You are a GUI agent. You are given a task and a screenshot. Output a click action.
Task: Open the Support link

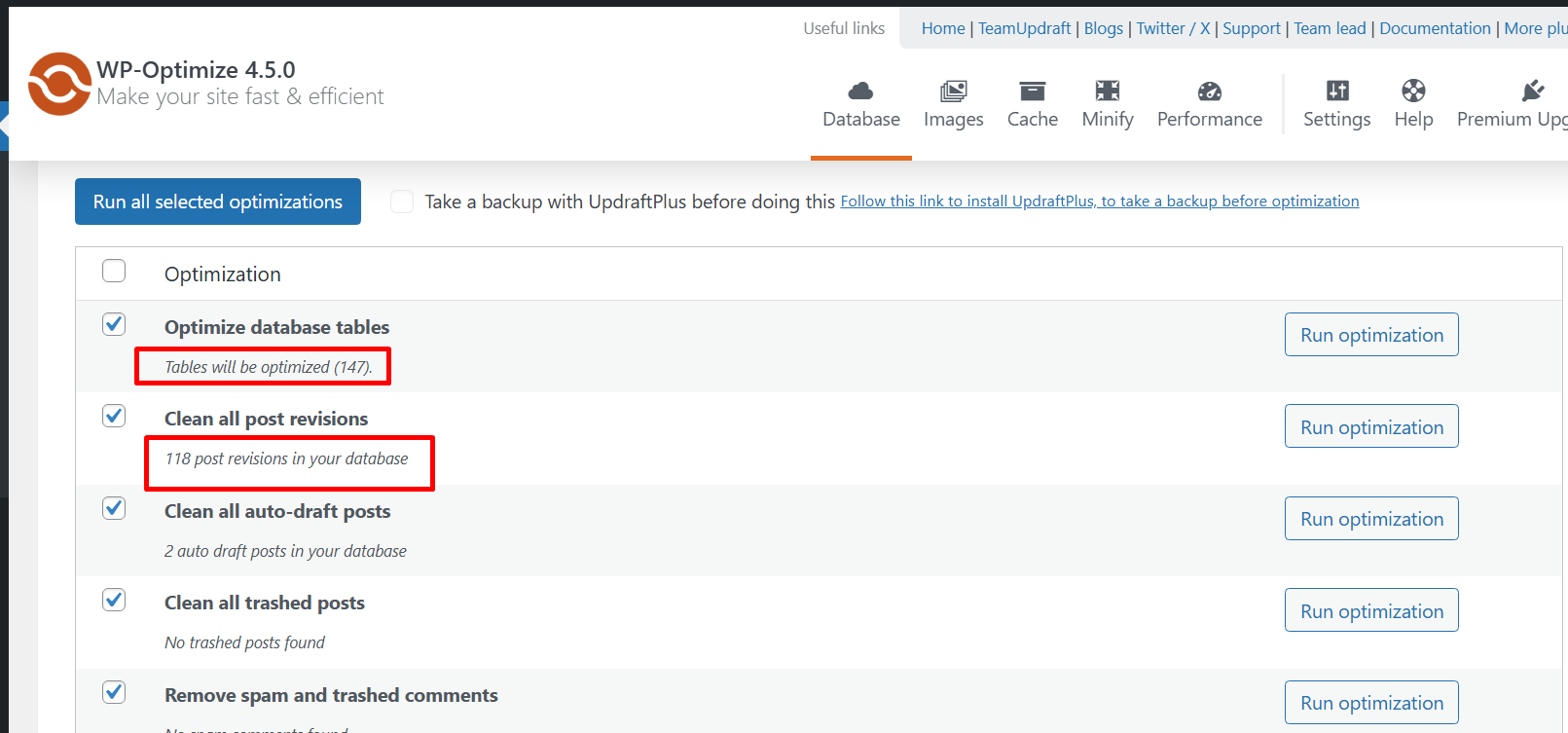pyautogui.click(x=1252, y=28)
